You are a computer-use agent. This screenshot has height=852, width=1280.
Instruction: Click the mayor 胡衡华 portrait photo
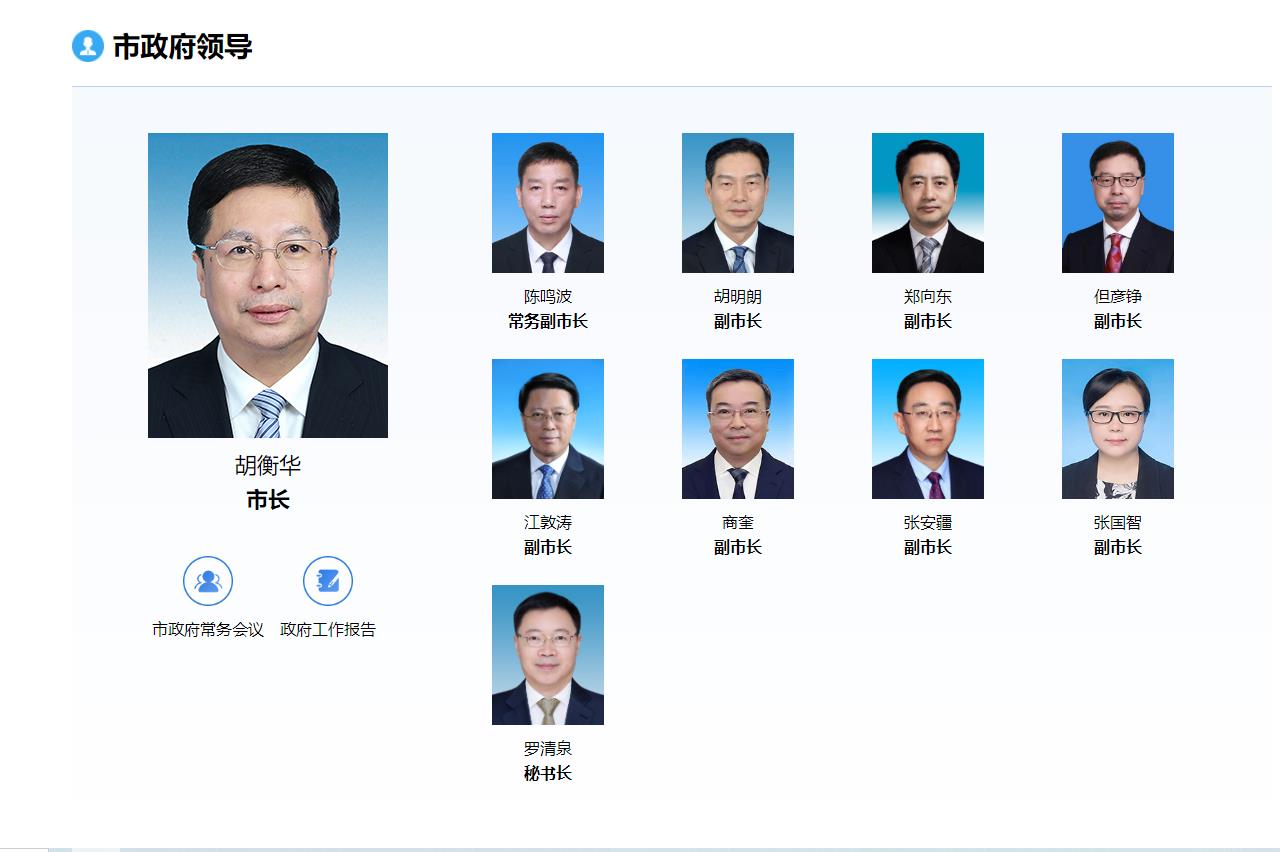coord(268,285)
